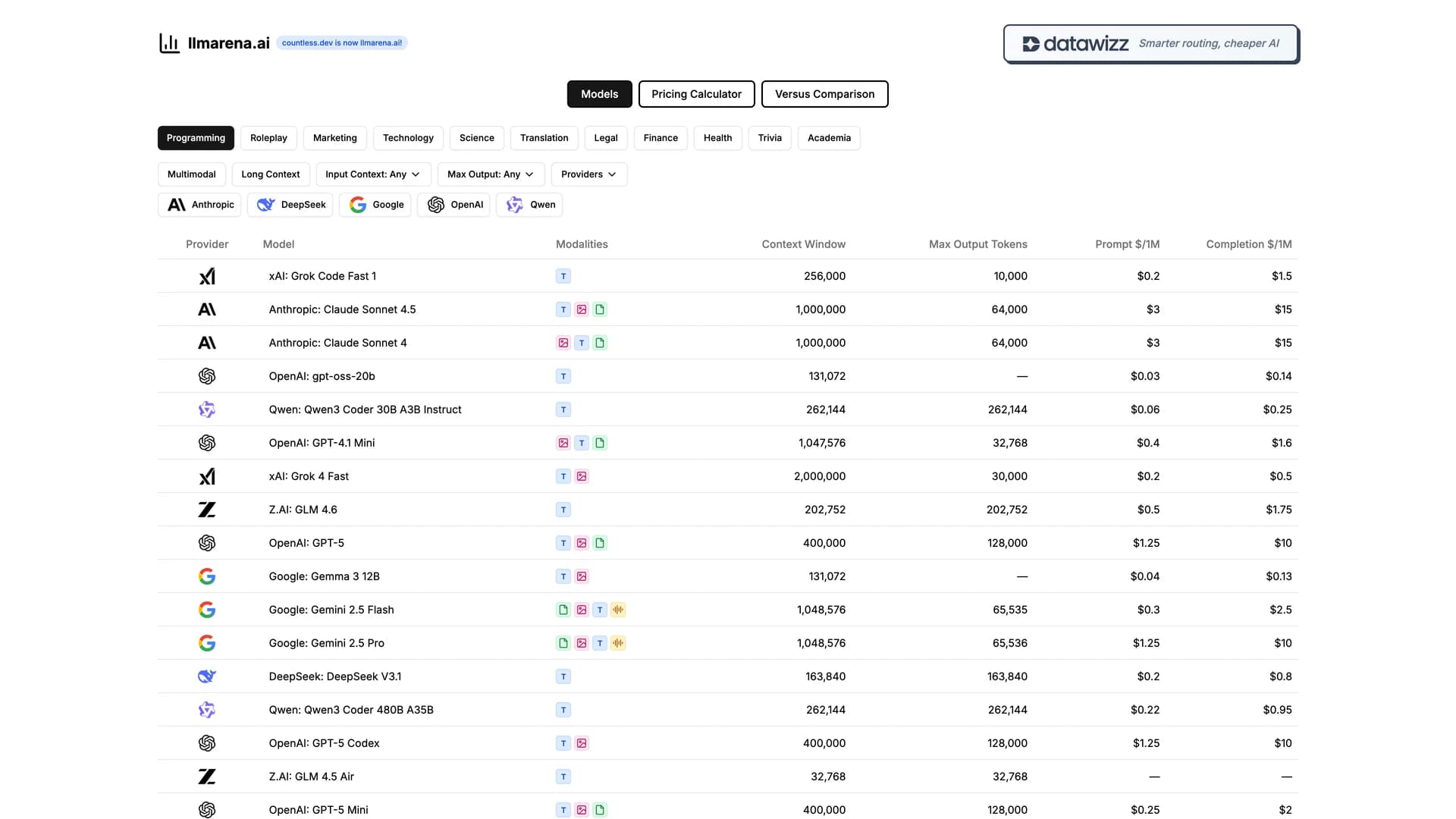Image resolution: width=1456 pixels, height=819 pixels.
Task: Disable the Anthropic provider filter chip
Action: pyautogui.click(x=199, y=205)
